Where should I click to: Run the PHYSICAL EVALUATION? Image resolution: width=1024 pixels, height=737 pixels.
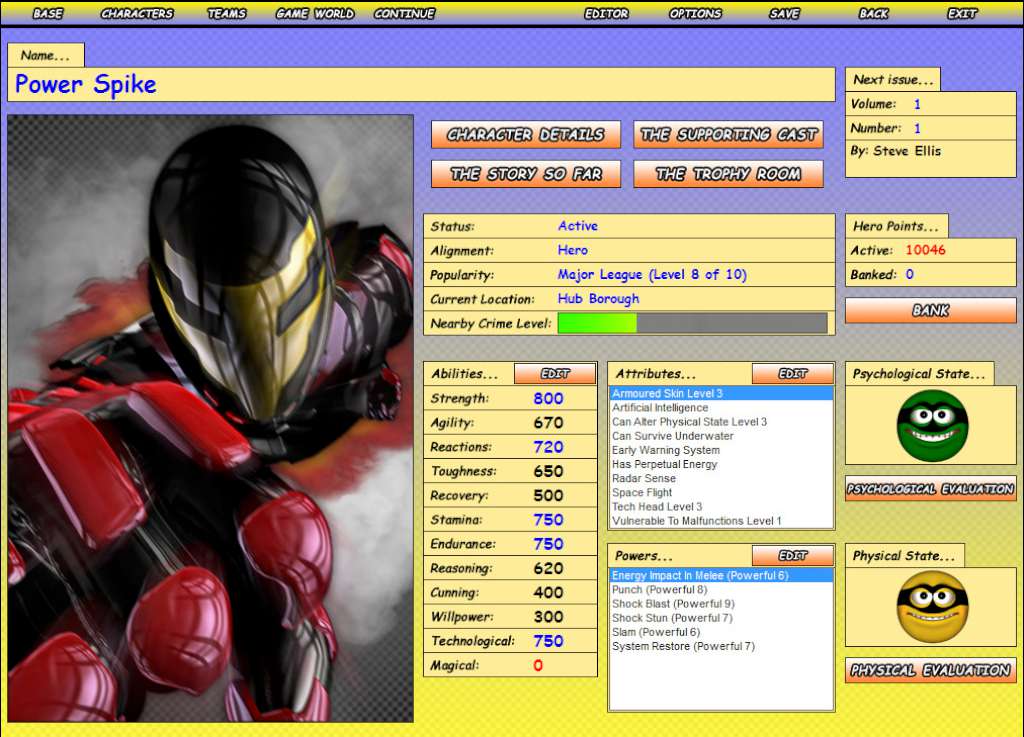(x=930, y=670)
